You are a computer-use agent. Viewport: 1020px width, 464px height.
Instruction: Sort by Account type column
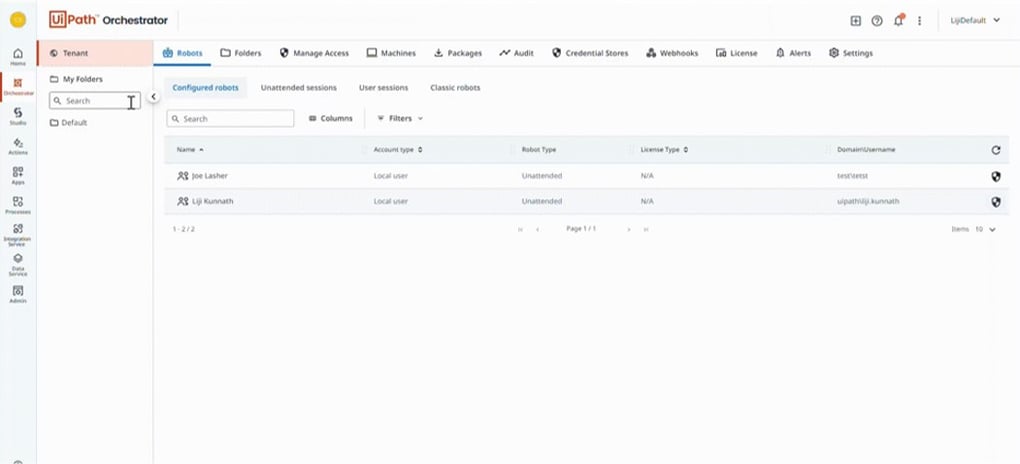[397, 150]
